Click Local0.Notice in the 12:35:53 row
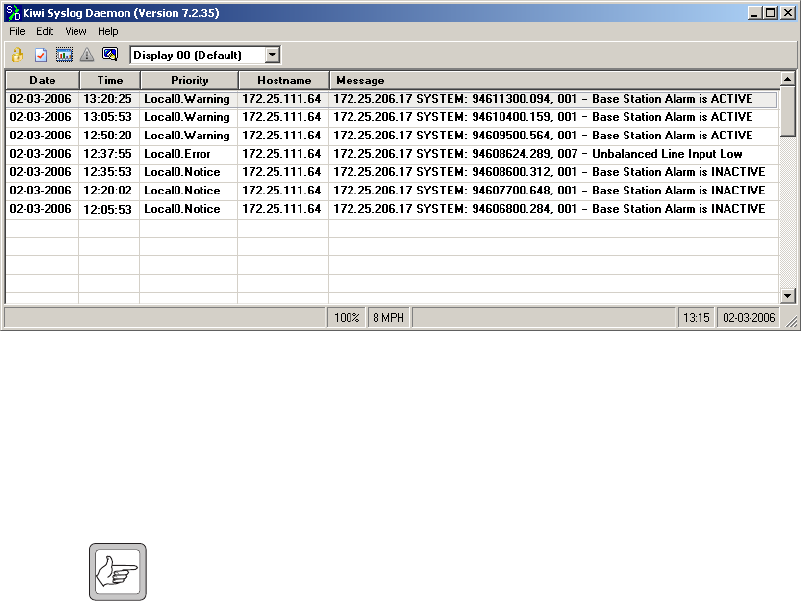The height and width of the screenshot is (602, 801). 189,172
